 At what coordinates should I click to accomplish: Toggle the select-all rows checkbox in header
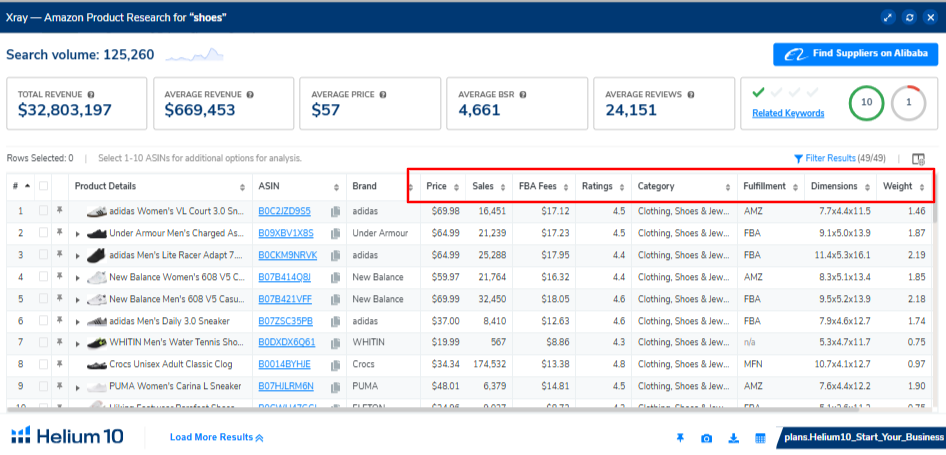click(43, 186)
